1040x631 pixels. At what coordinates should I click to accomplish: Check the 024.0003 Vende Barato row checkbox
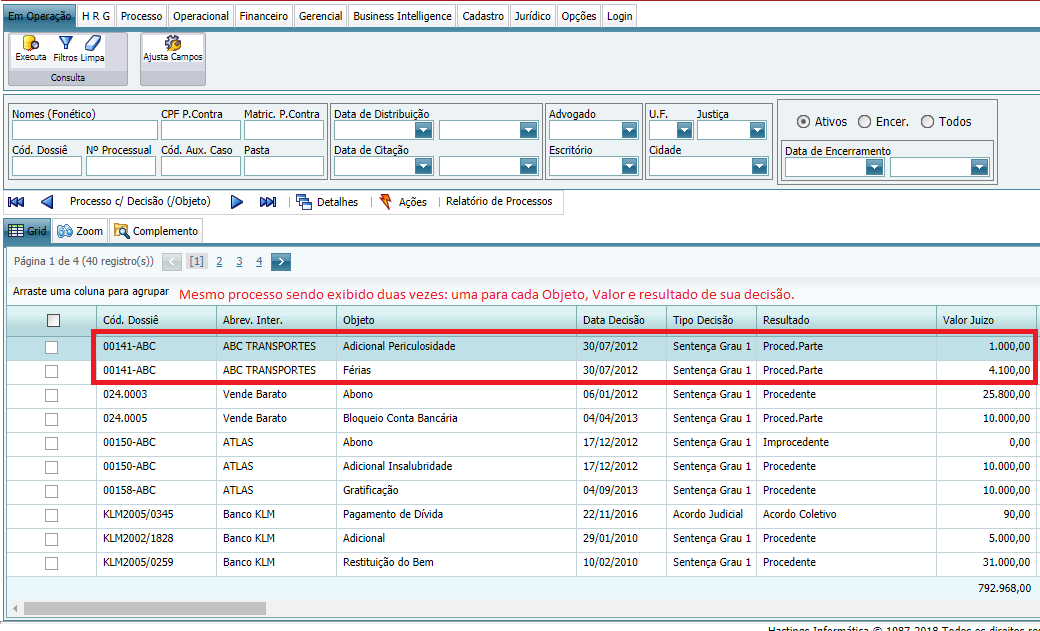click(51, 395)
